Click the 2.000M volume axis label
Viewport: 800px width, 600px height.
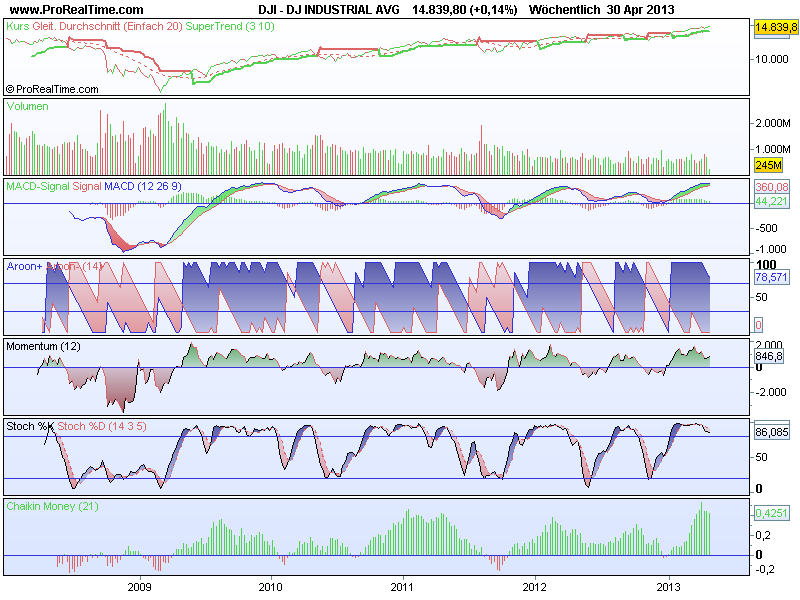click(772, 123)
